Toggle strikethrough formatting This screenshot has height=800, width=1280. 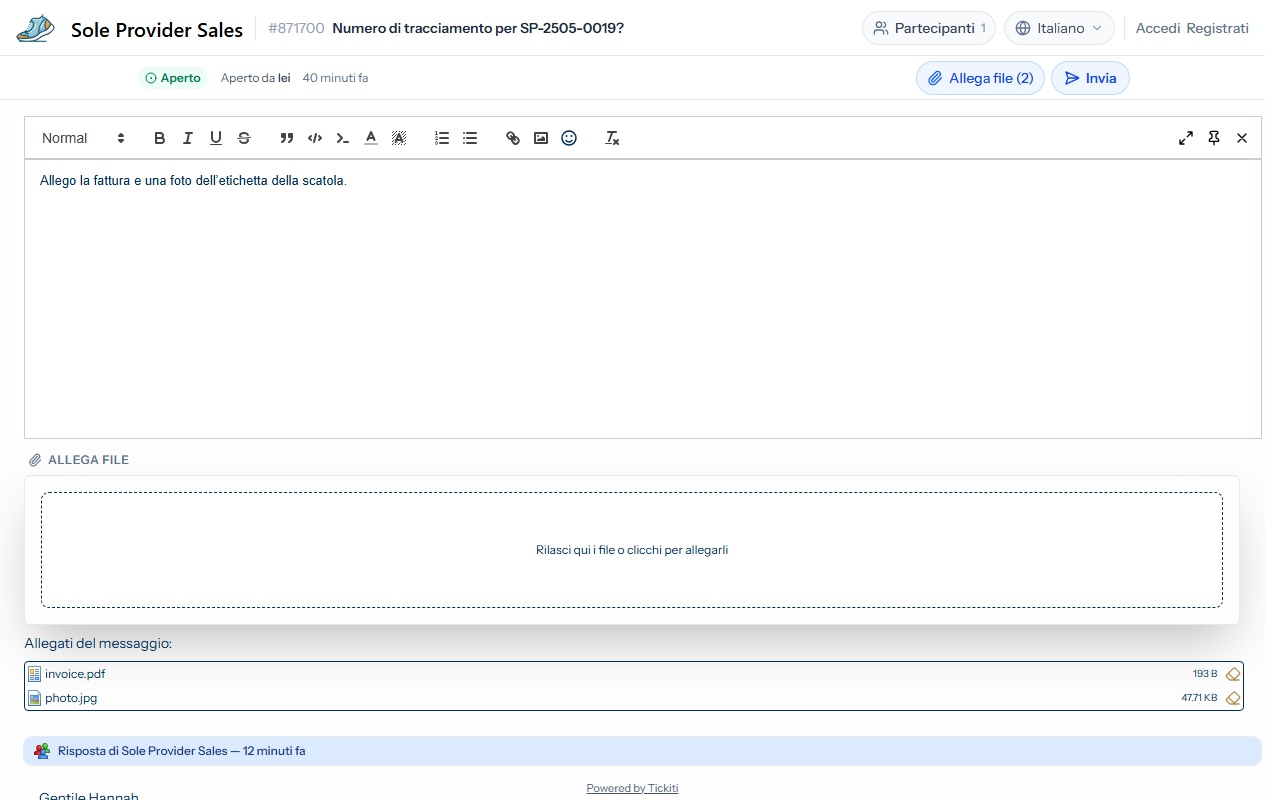coord(243,138)
